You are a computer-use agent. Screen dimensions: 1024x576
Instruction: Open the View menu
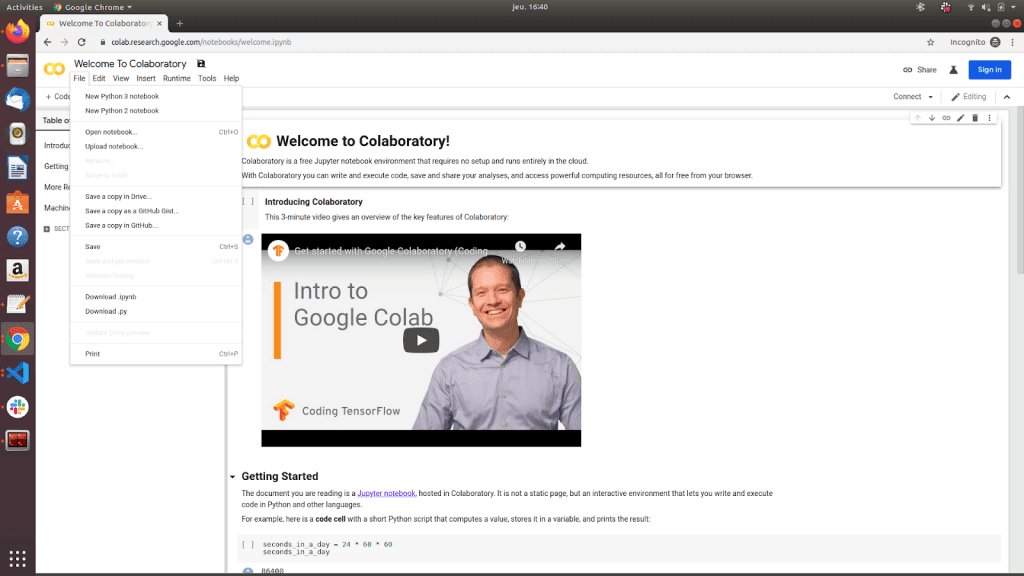(x=121, y=78)
